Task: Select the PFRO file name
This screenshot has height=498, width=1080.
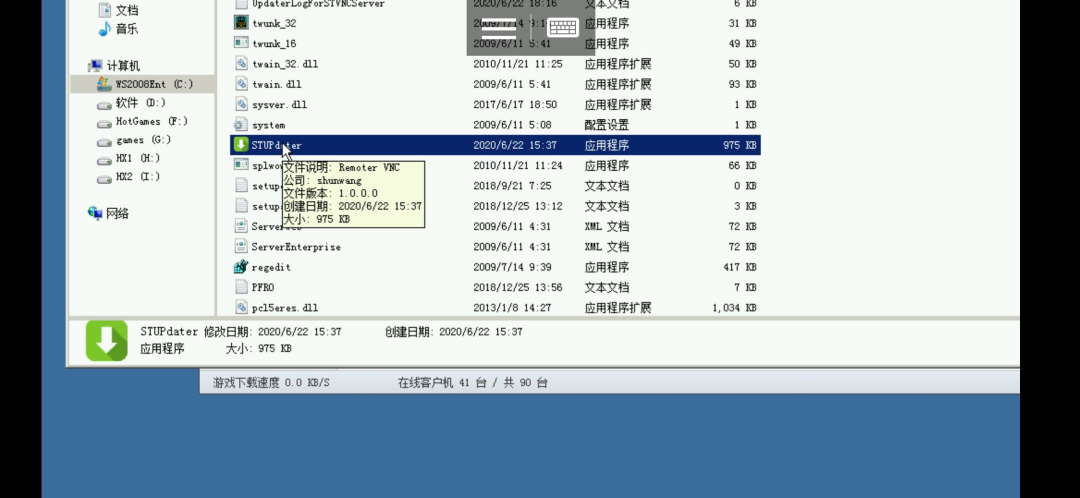Action: (x=263, y=287)
